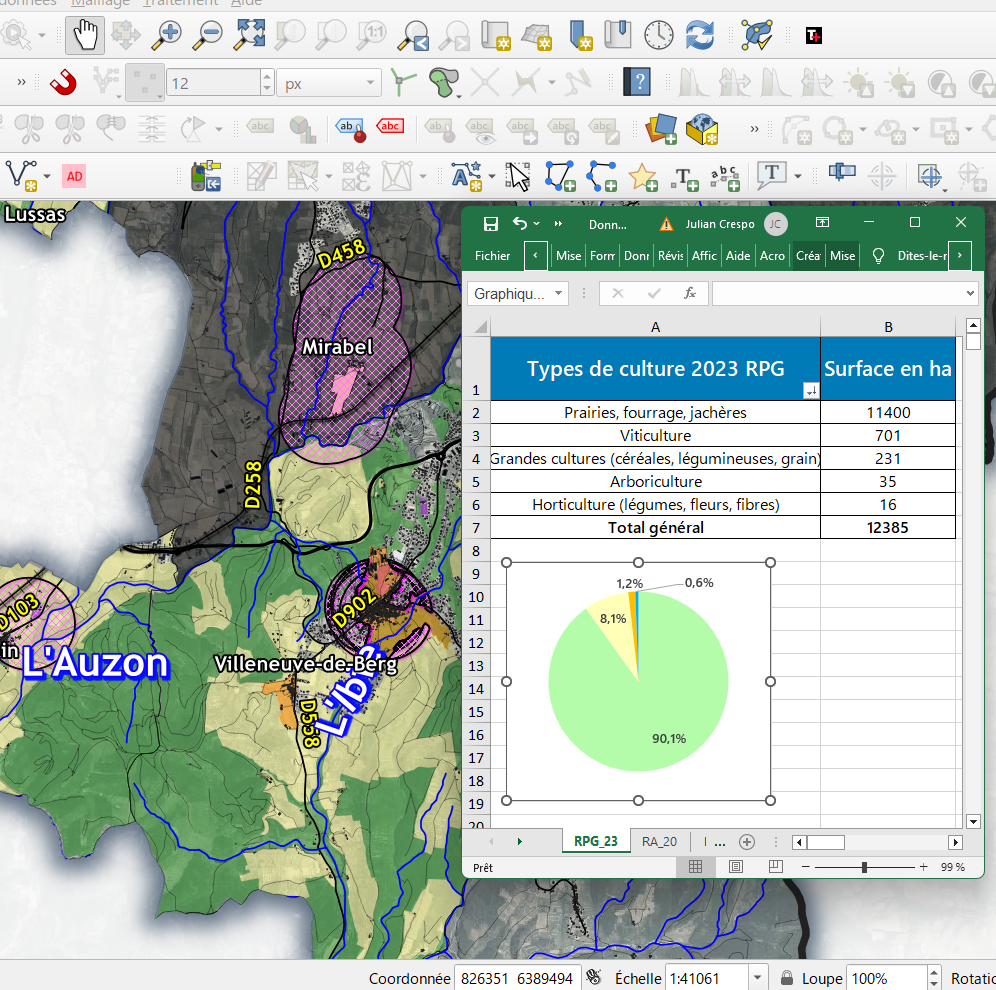The width and height of the screenshot is (996, 990).
Task: Toggle the scale lock padlock icon
Action: (x=787, y=978)
